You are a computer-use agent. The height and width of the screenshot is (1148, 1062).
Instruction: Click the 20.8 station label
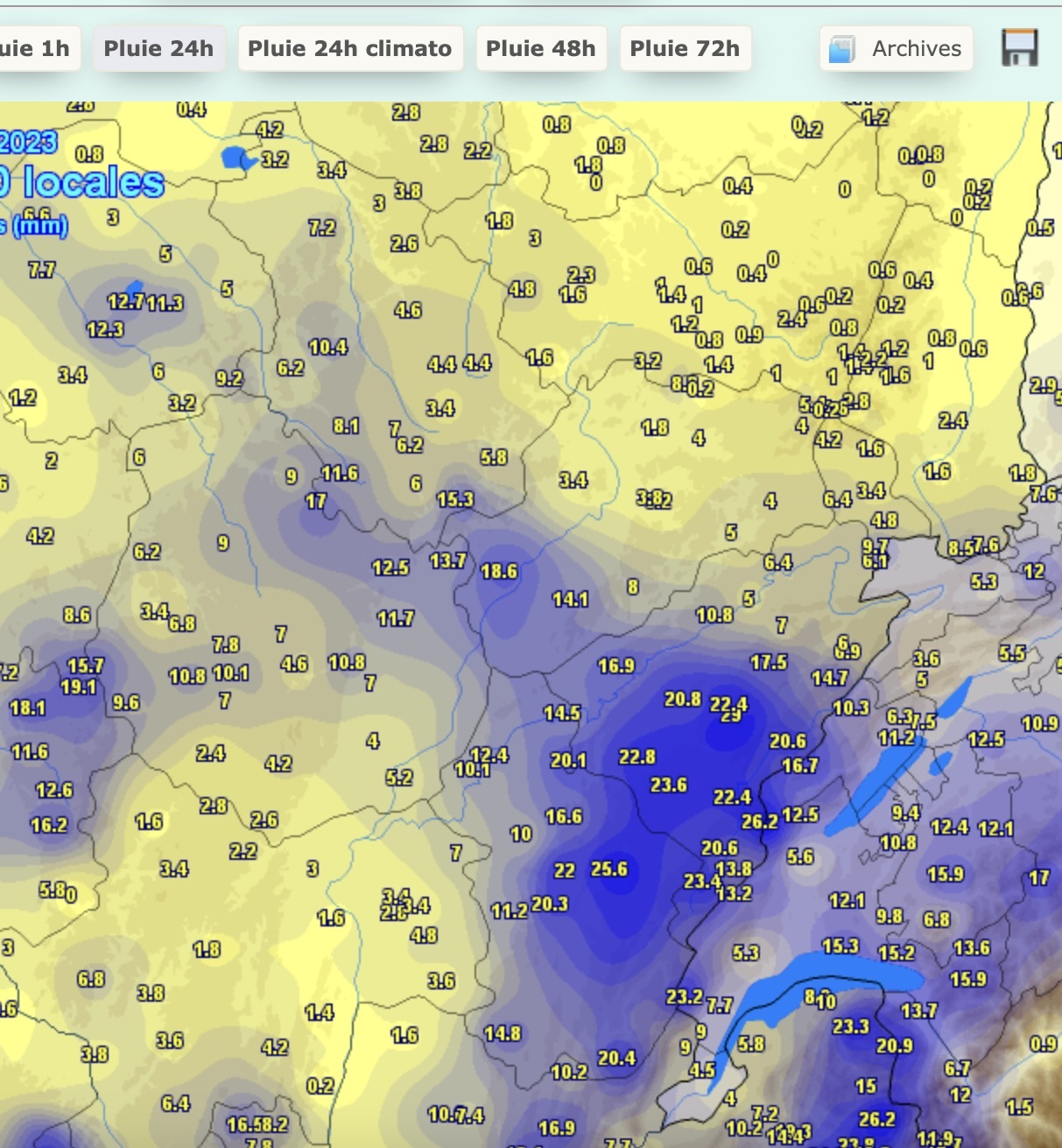pyautogui.click(x=683, y=699)
